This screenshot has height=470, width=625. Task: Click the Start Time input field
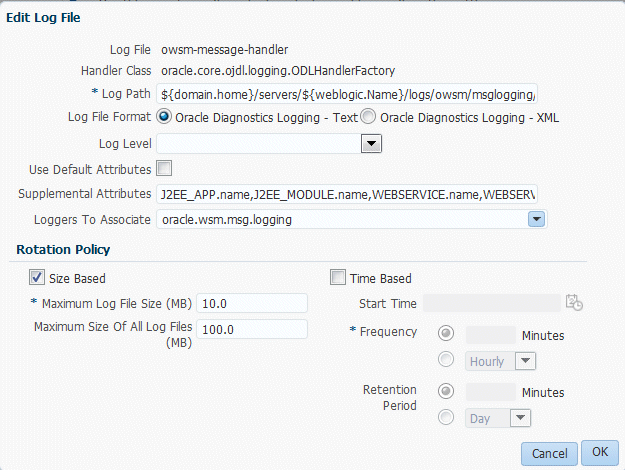(x=492, y=303)
